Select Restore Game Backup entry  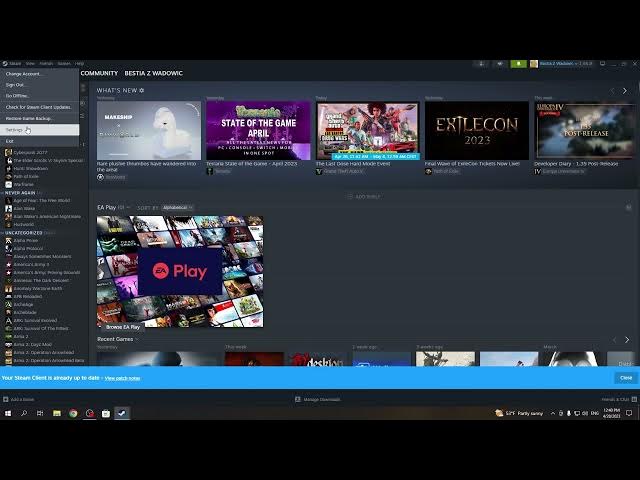[39, 118]
